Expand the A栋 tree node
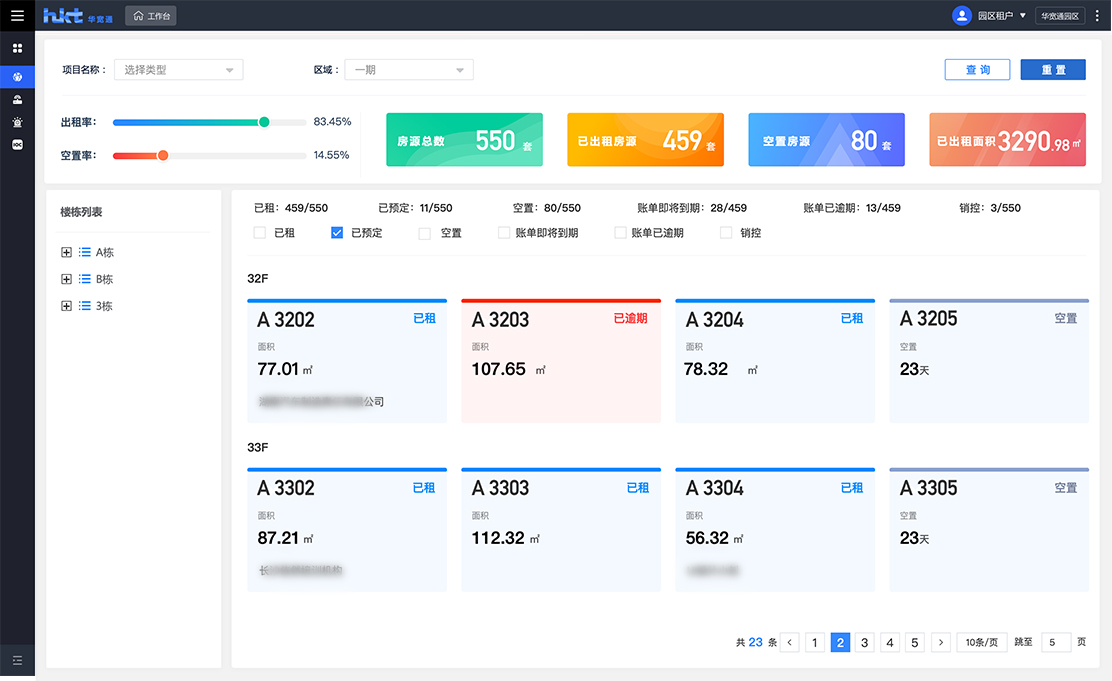This screenshot has height=681, width=1112. pos(67,252)
